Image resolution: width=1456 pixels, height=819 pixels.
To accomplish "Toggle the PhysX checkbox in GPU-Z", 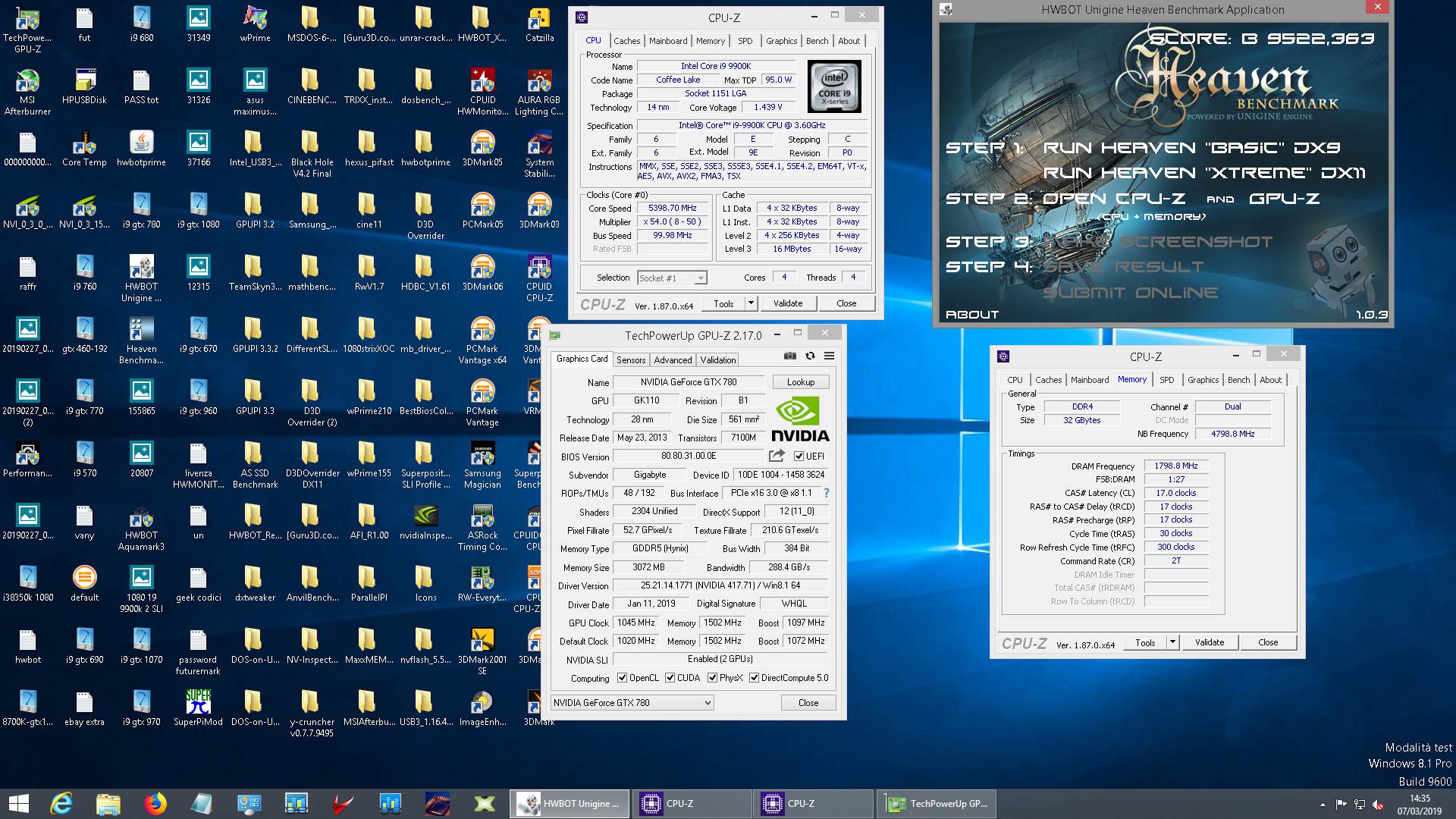I will 712,678.
